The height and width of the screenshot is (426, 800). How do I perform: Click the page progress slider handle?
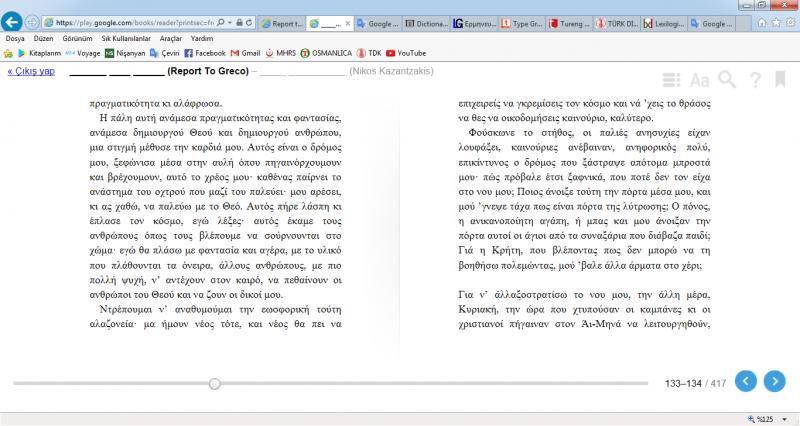click(x=215, y=384)
